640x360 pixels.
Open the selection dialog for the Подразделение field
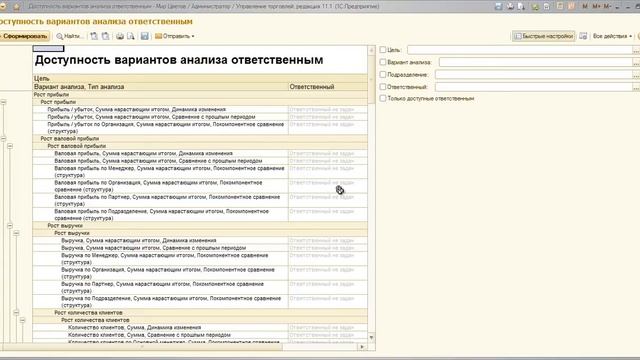(636, 75)
